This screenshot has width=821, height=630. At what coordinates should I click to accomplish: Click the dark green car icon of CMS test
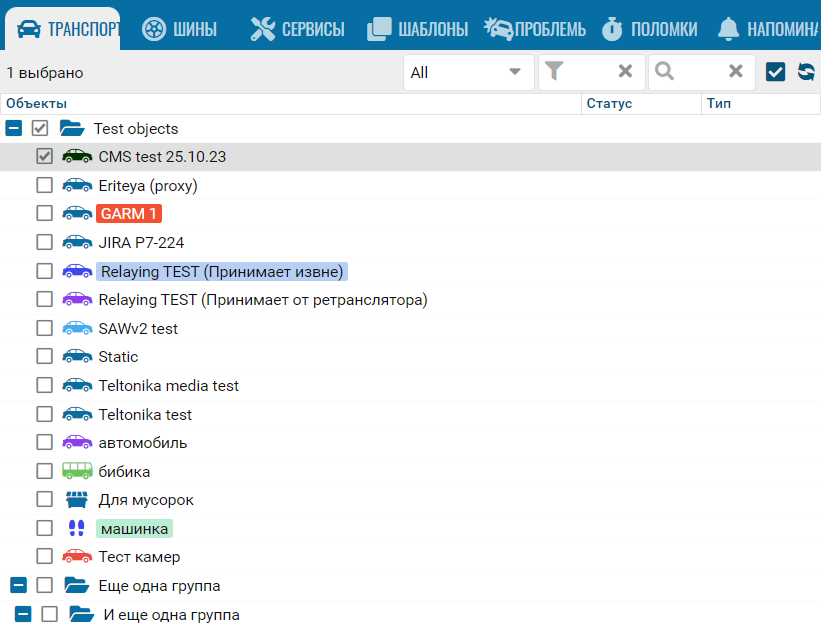pyautogui.click(x=77, y=156)
